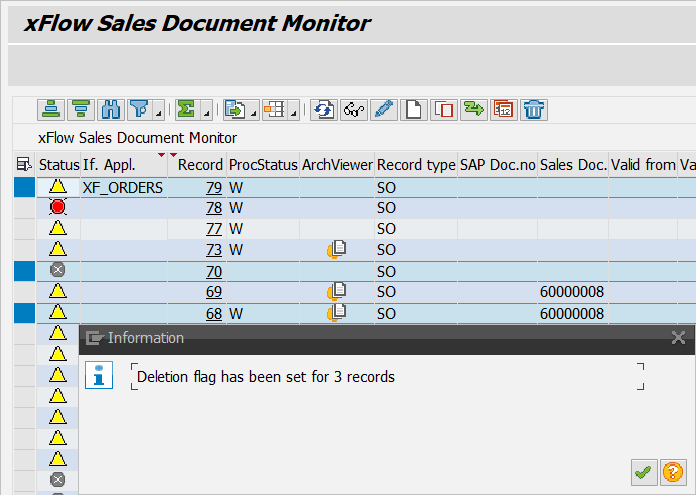This screenshot has width=696, height=495.
Task: Click the Display glasses icon
Action: pyautogui.click(x=353, y=109)
